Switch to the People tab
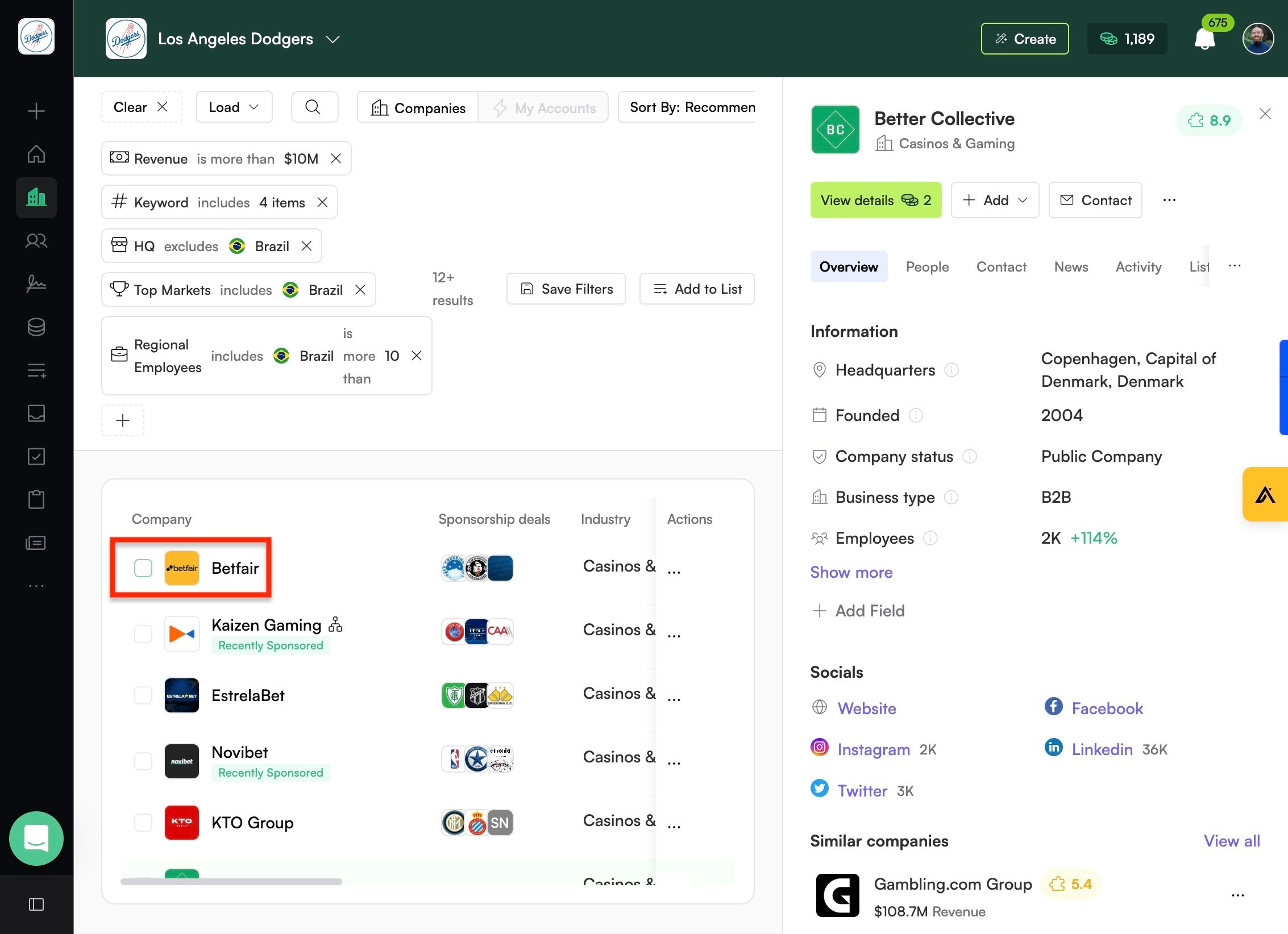Viewport: 1288px width, 934px height. tap(927, 266)
